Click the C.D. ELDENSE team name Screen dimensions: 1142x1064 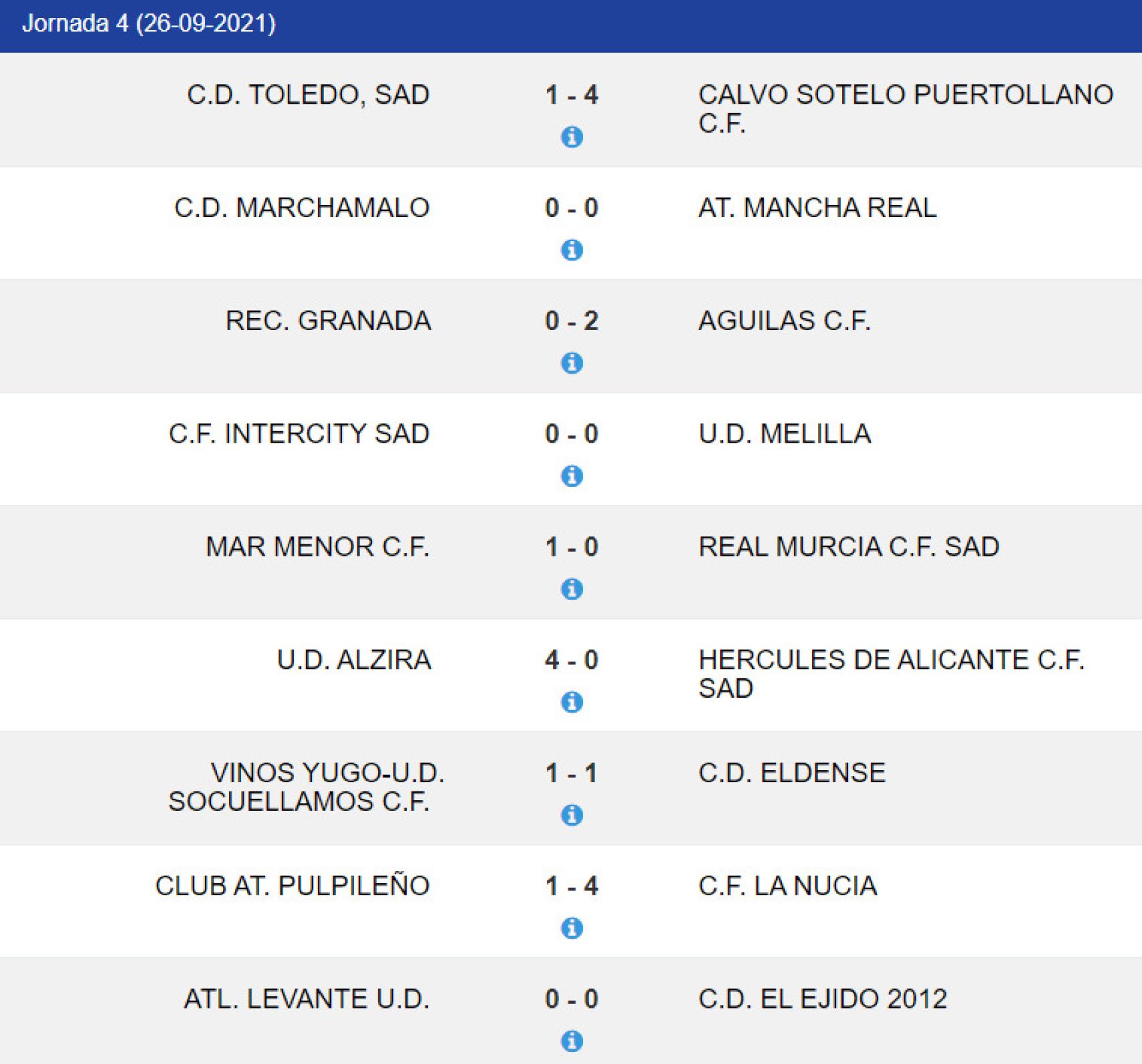pyautogui.click(x=792, y=773)
